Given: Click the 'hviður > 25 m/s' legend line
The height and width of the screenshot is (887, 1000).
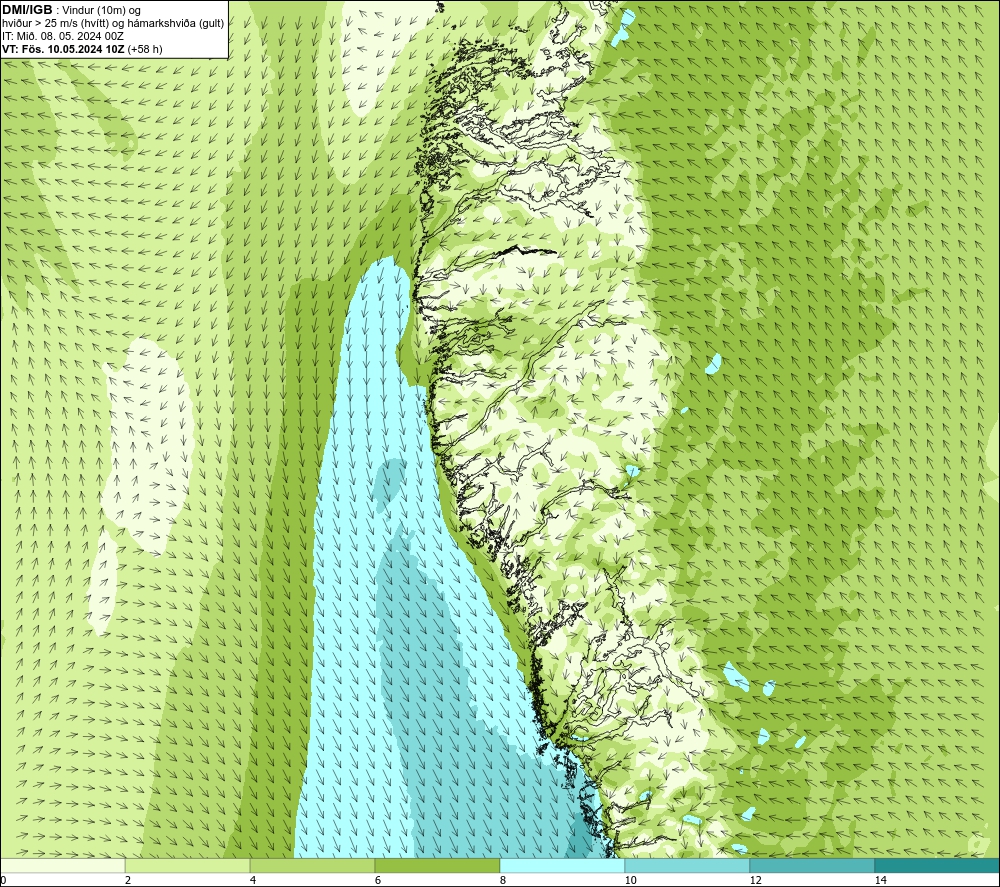Looking at the screenshot, I should [x=113, y=24].
